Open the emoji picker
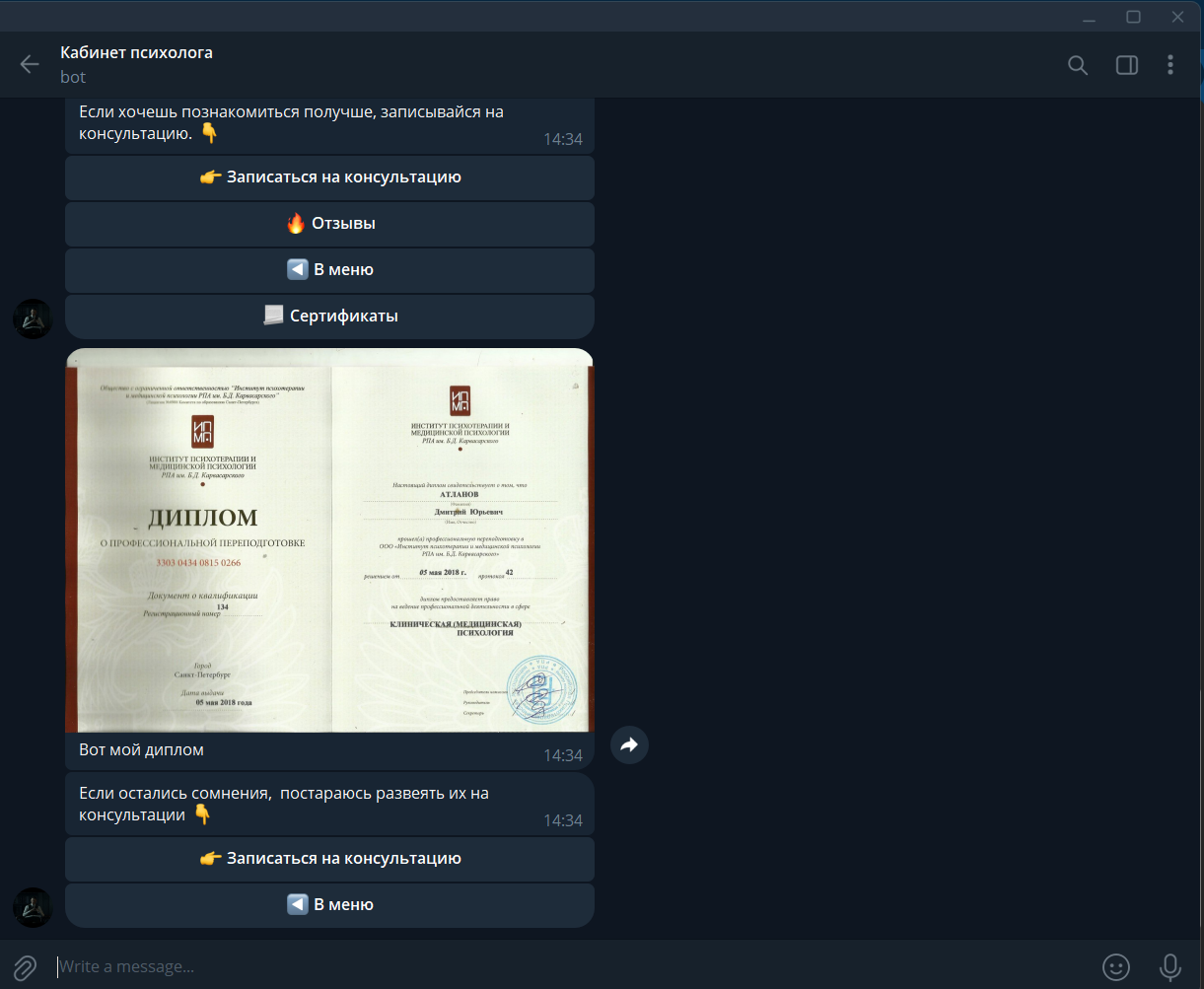 pos(1116,967)
